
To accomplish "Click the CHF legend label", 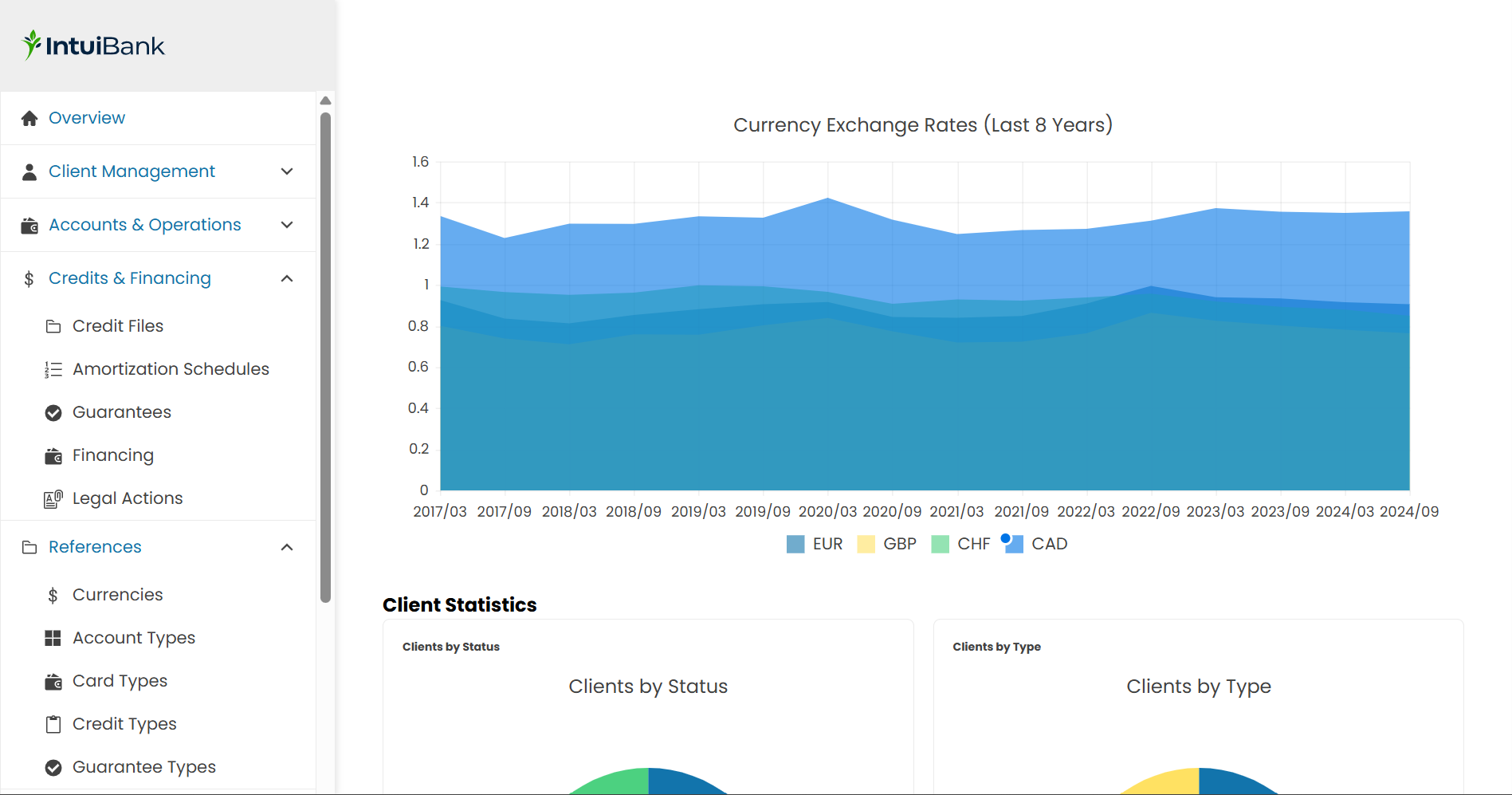I will [974, 544].
